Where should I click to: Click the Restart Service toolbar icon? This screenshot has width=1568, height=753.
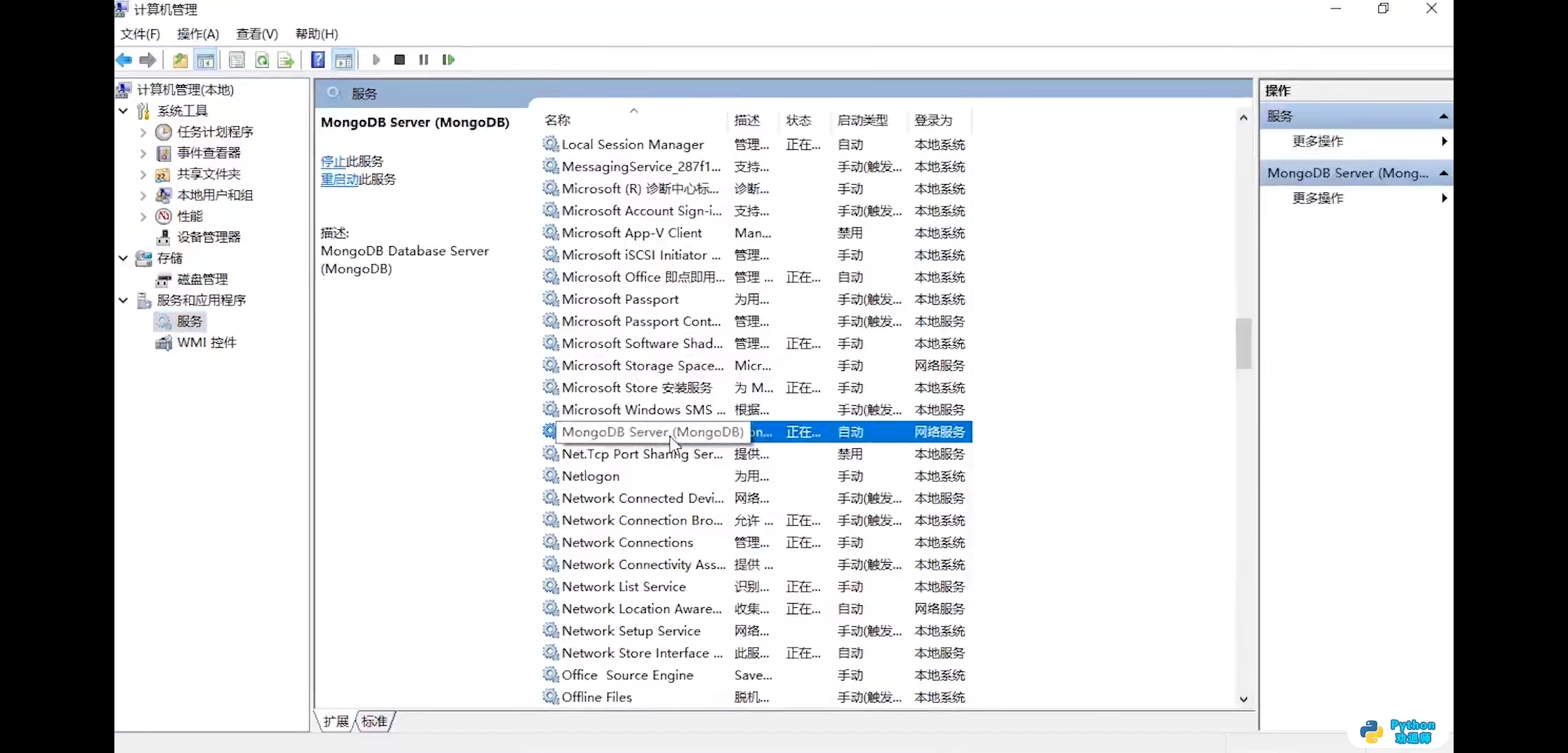(x=448, y=60)
